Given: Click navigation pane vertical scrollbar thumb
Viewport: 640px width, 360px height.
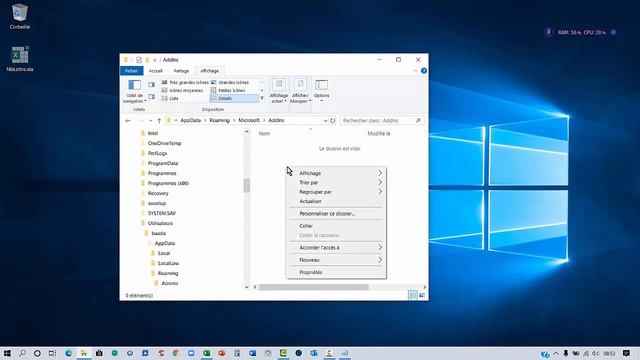Looking at the screenshot, I should (247, 185).
